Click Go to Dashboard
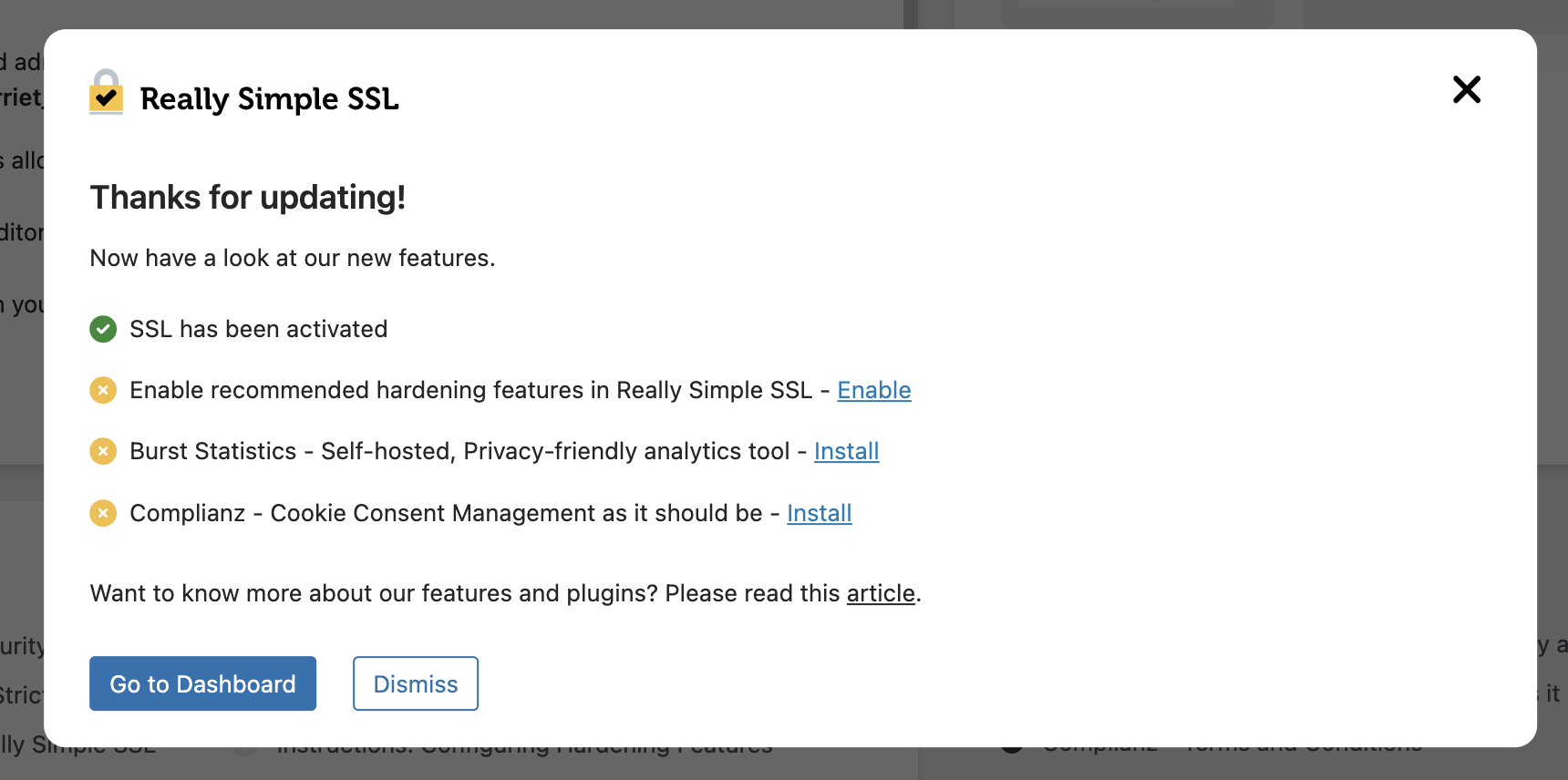The width and height of the screenshot is (1568, 780). click(202, 683)
